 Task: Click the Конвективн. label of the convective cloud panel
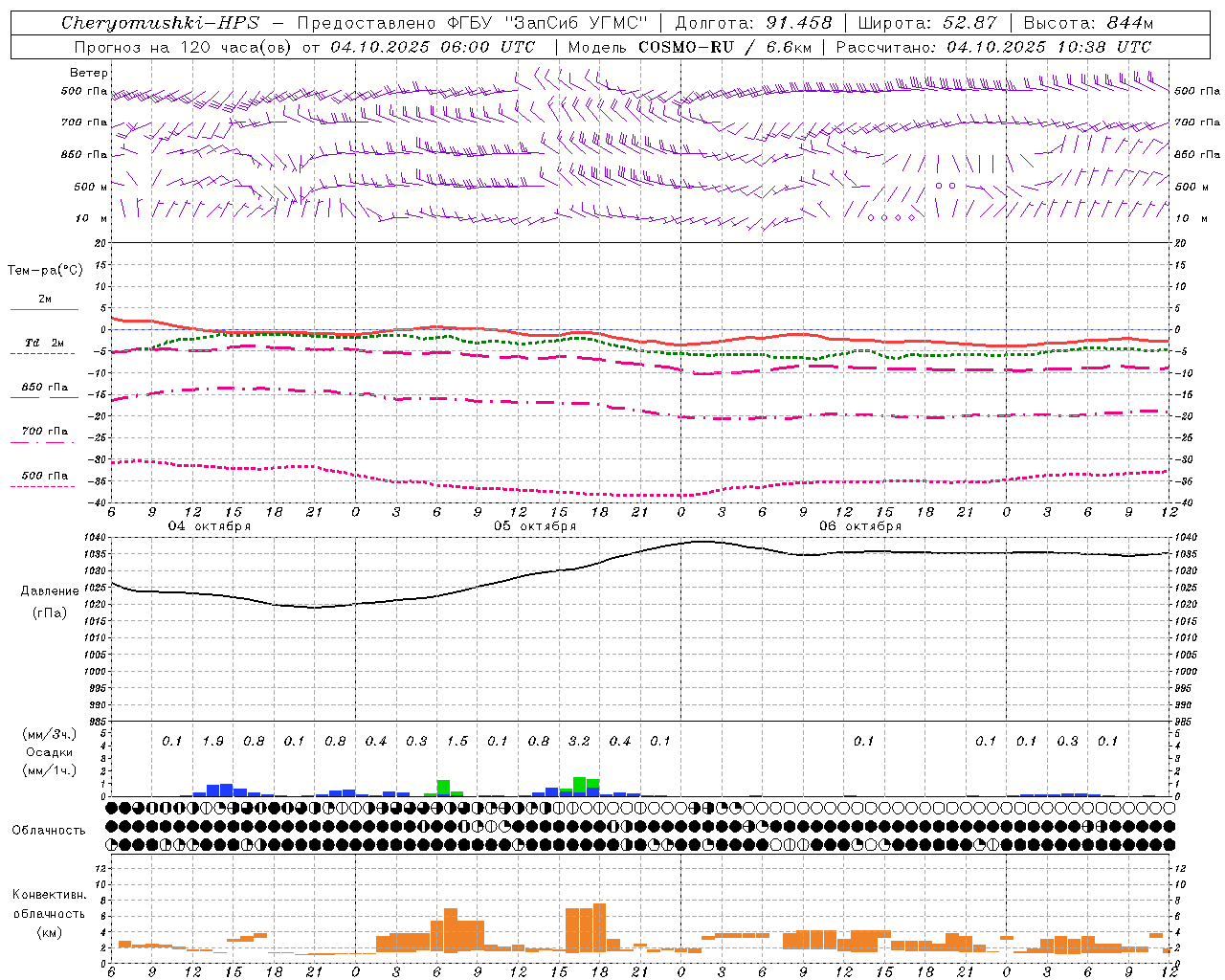point(49,895)
